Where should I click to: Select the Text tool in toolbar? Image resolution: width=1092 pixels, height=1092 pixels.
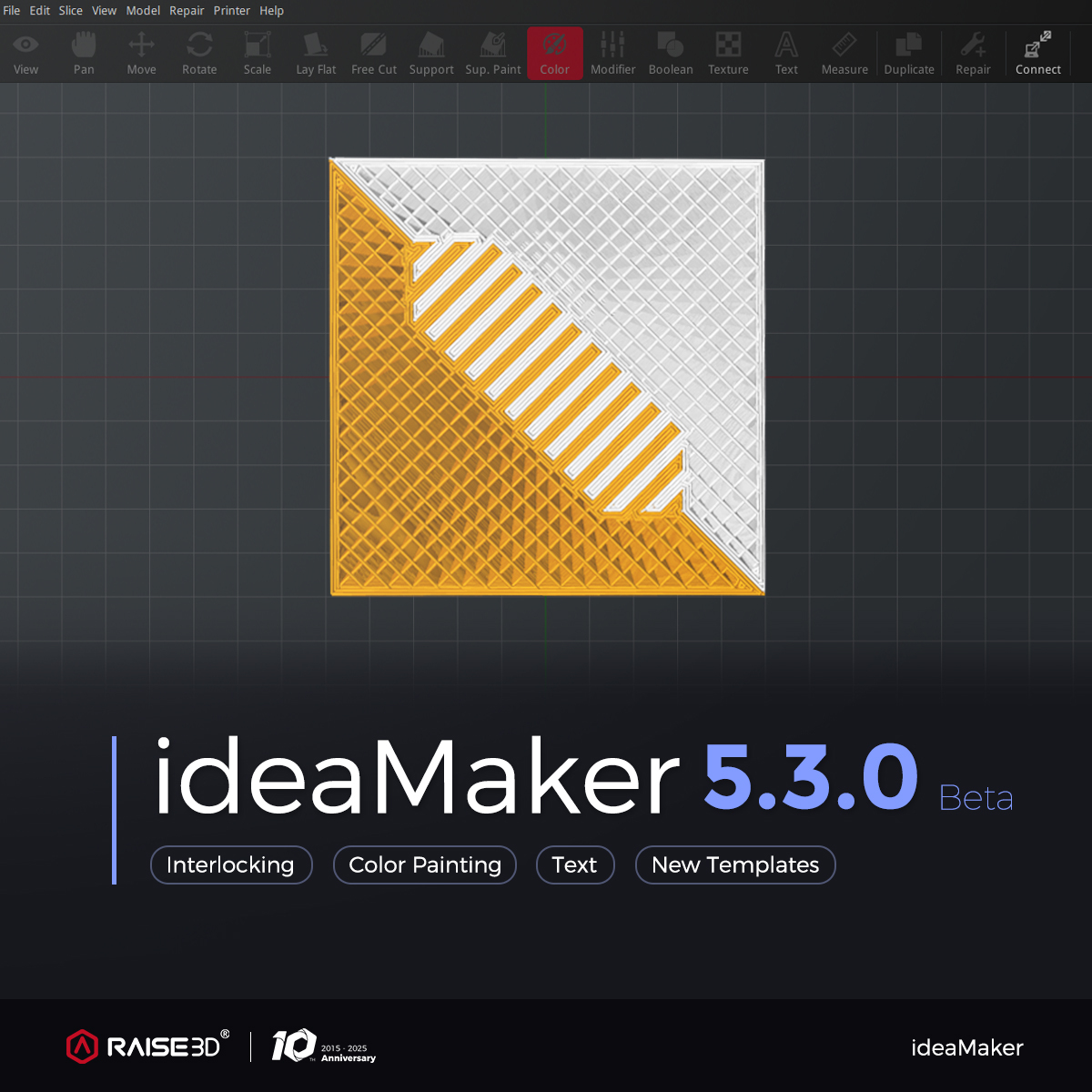(786, 54)
